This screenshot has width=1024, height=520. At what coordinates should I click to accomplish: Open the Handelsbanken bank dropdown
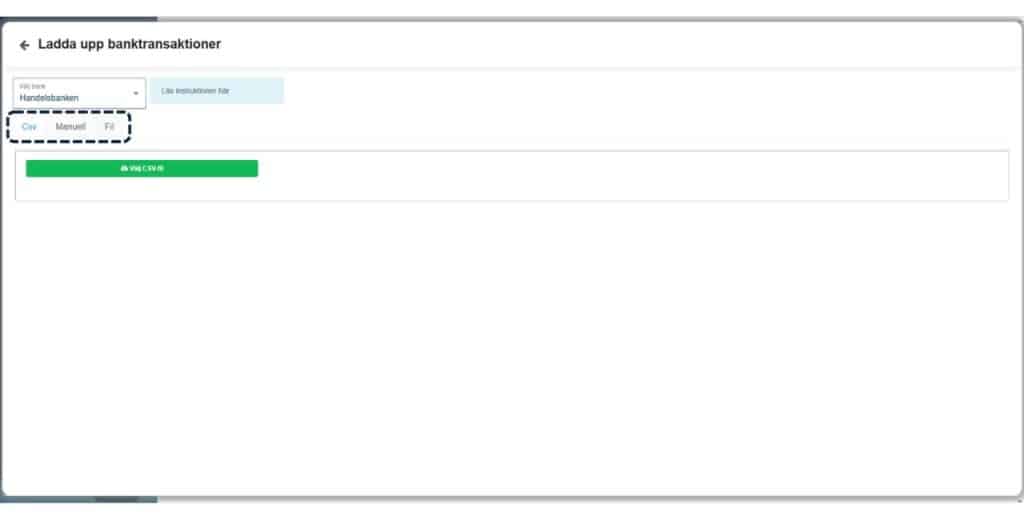(x=79, y=93)
